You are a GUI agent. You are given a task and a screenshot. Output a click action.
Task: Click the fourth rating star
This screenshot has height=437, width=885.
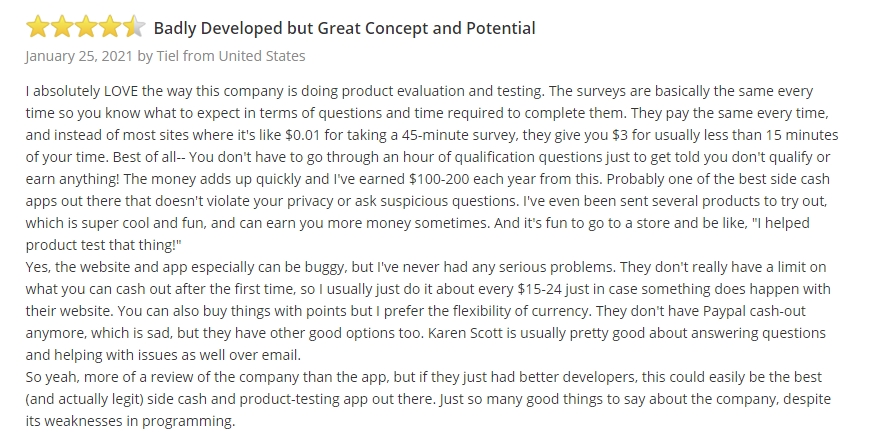(x=110, y=27)
